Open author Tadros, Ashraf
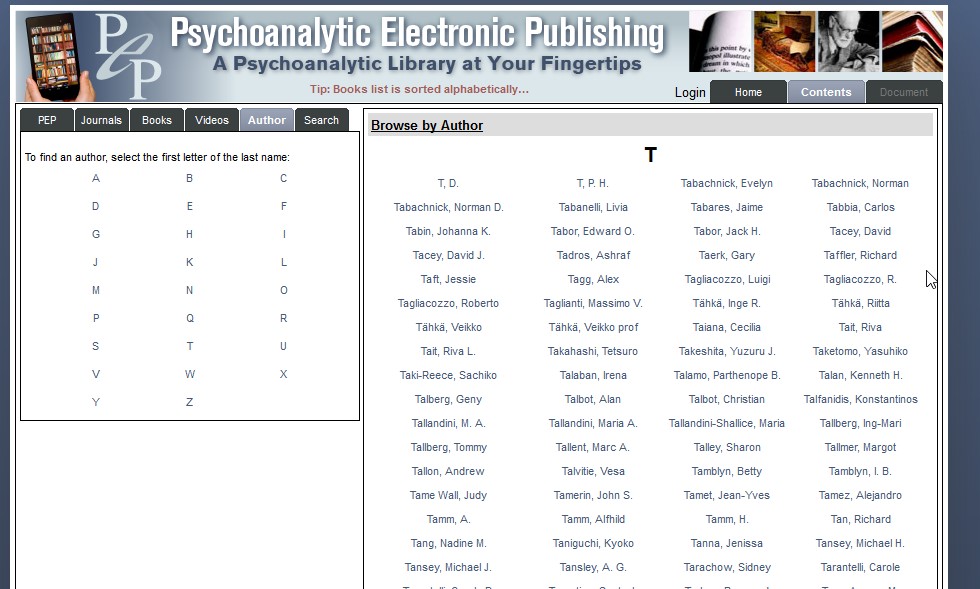980x589 pixels. coord(593,255)
